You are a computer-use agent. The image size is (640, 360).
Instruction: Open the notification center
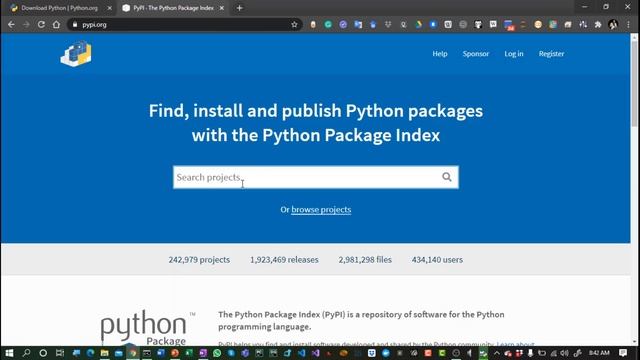point(623,353)
